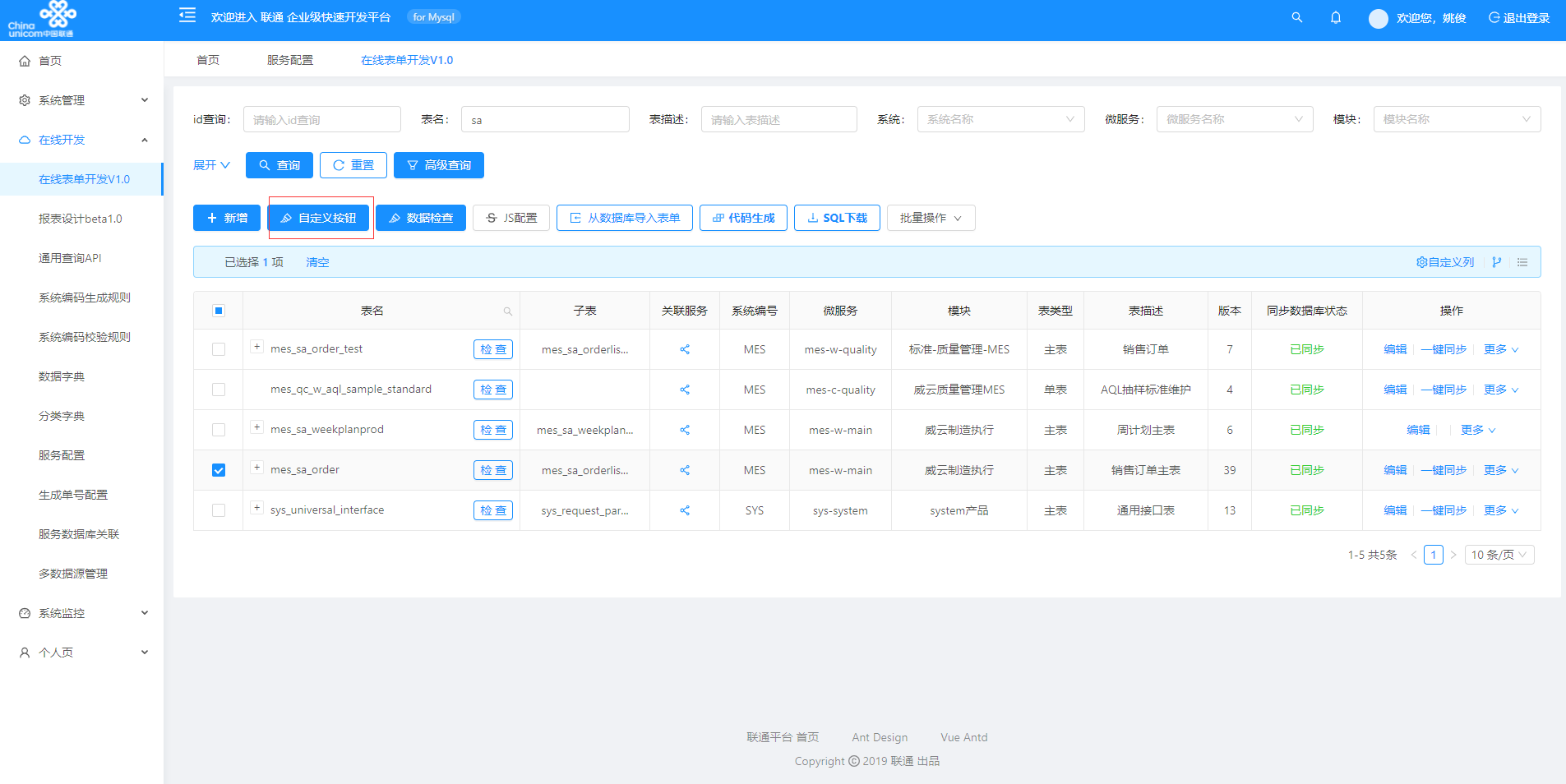
Task: Click the share icon for mes_qc_w_aql_sample_standard
Action: (685, 390)
